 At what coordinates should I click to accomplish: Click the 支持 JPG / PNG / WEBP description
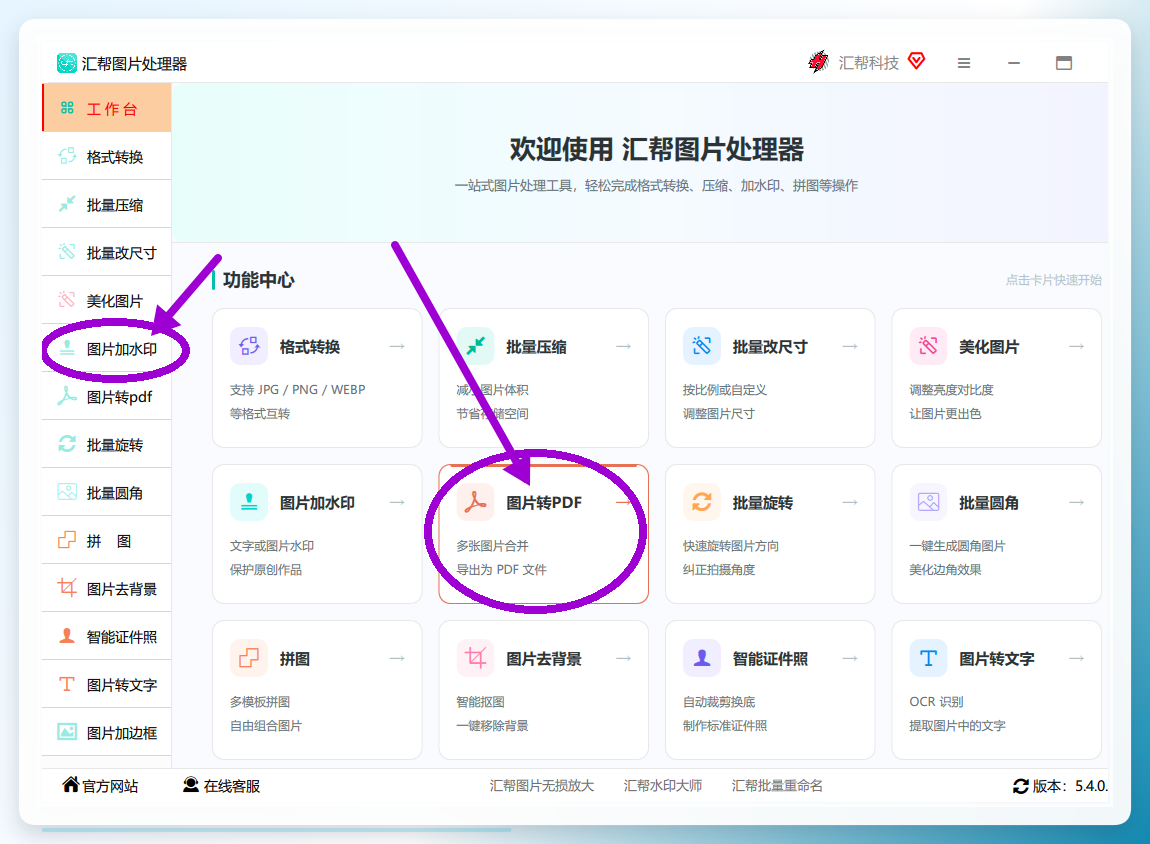pos(297,389)
